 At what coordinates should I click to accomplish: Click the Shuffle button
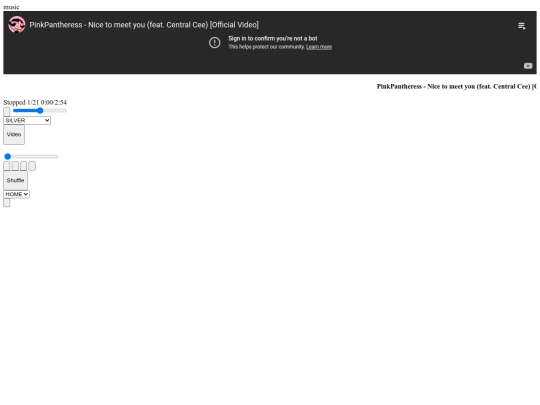coord(15,180)
